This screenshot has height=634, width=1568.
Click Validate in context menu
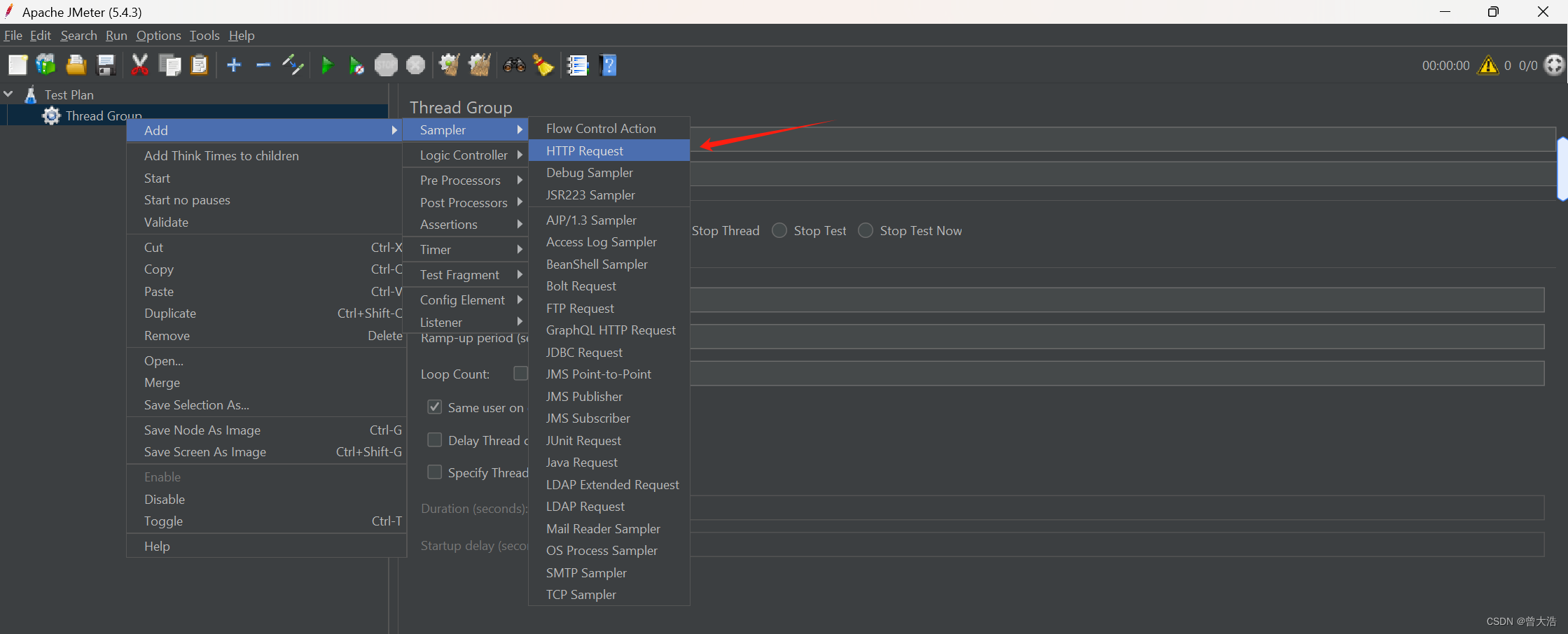[266, 222]
